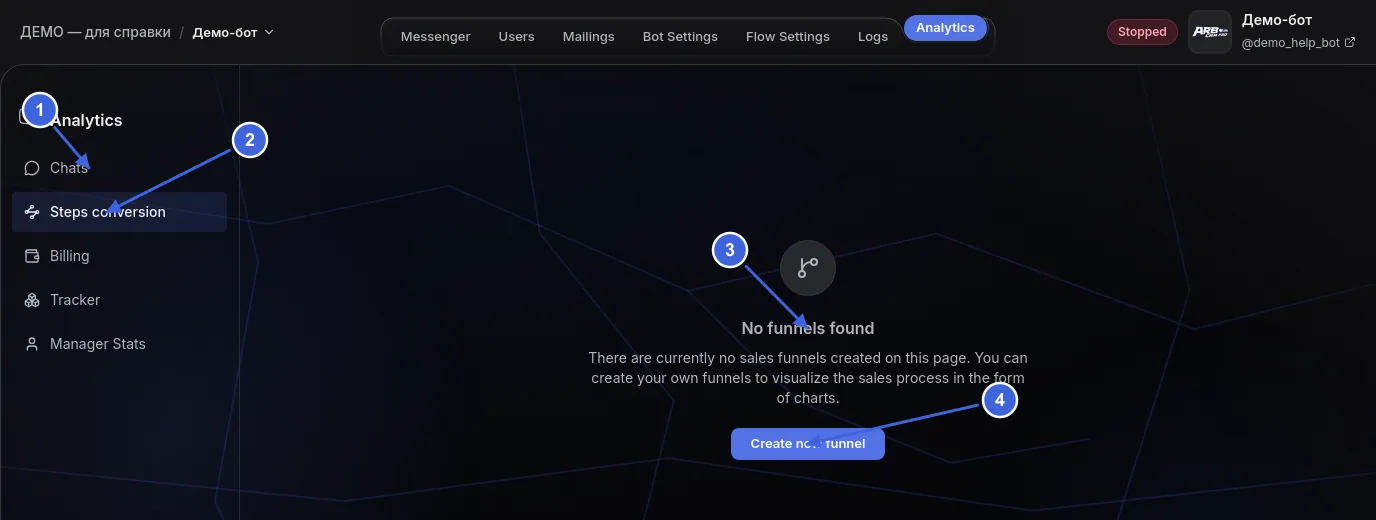
Task: Click the Billing wallet icon
Action: pyautogui.click(x=32, y=256)
